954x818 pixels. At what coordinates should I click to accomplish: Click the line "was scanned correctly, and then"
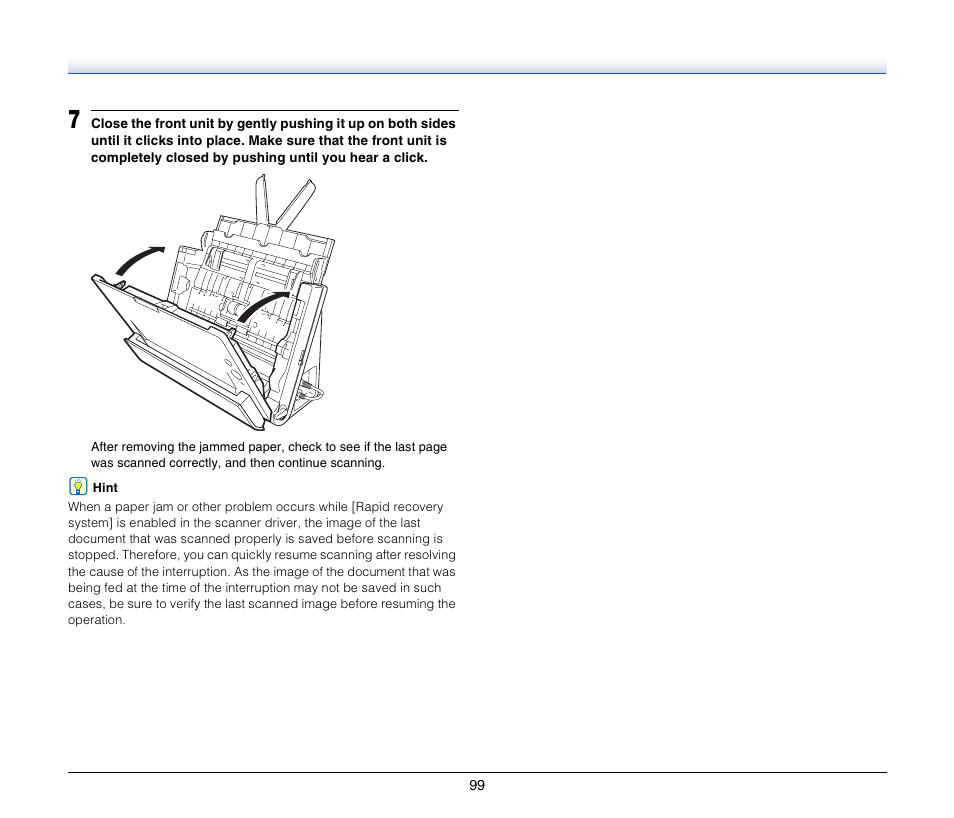click(238, 463)
